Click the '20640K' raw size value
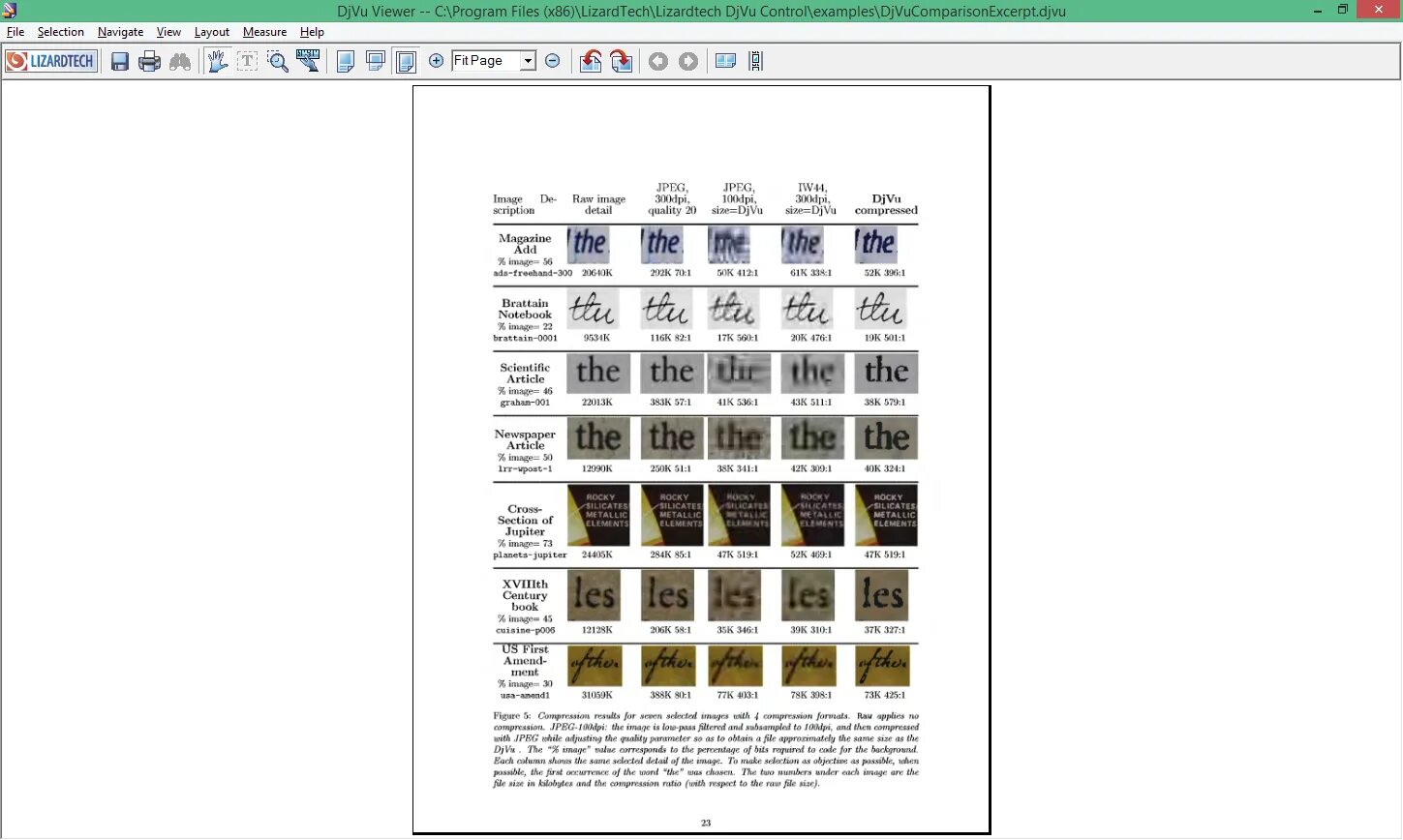 [596, 273]
